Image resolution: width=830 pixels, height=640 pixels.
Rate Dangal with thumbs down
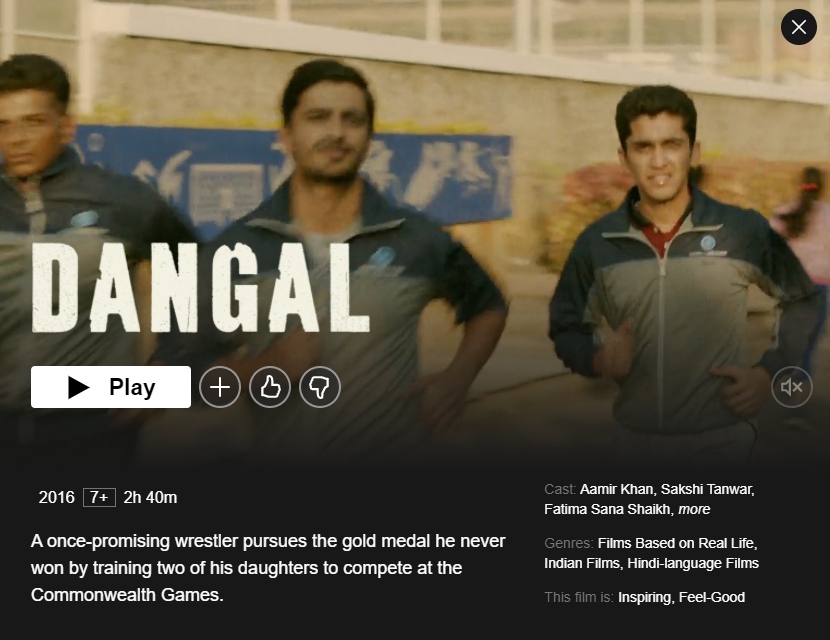pyautogui.click(x=320, y=387)
